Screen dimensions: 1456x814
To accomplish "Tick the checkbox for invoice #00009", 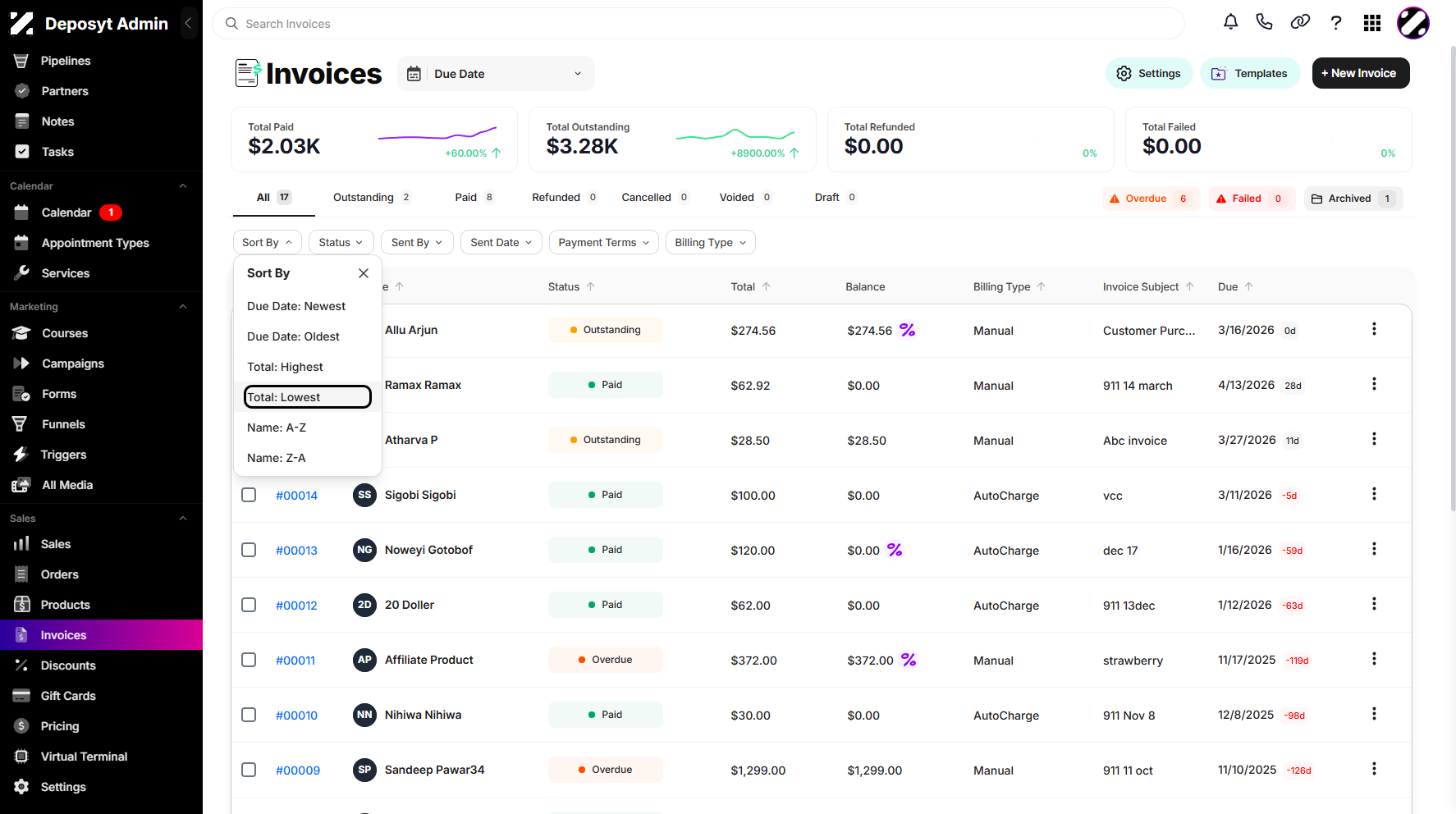I will (249, 770).
